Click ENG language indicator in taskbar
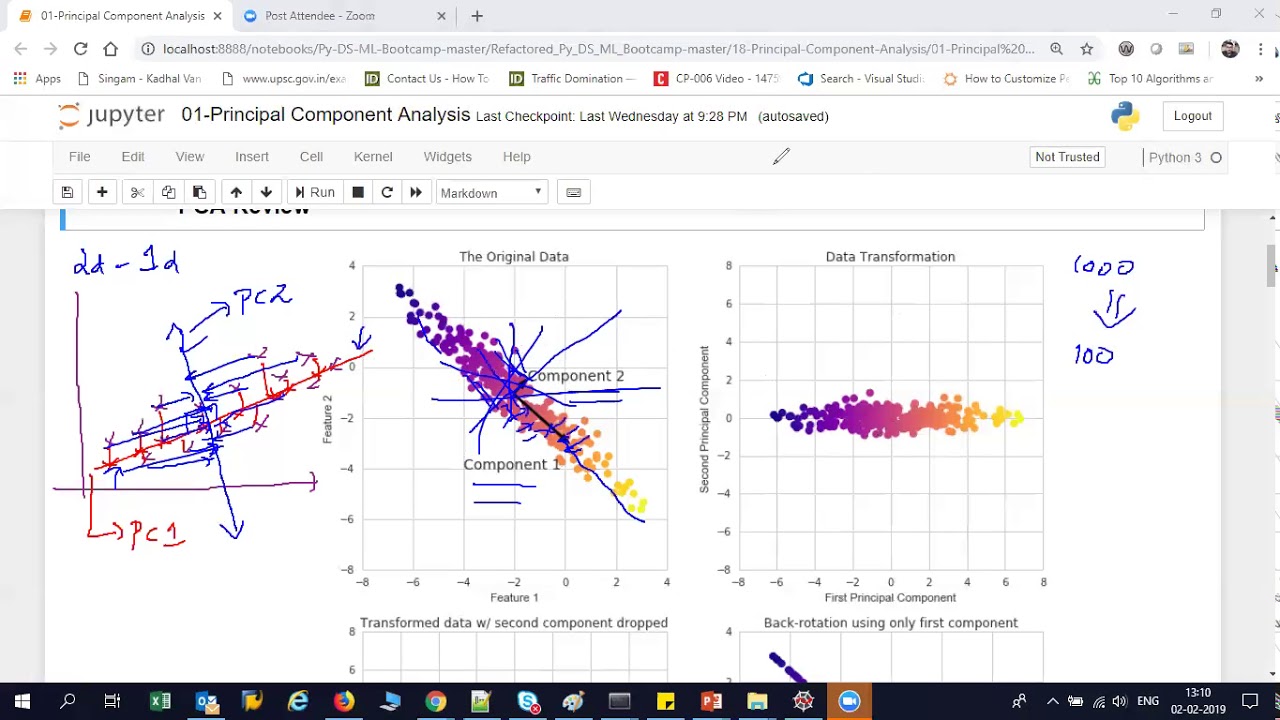The image size is (1280, 720). tap(1147, 702)
